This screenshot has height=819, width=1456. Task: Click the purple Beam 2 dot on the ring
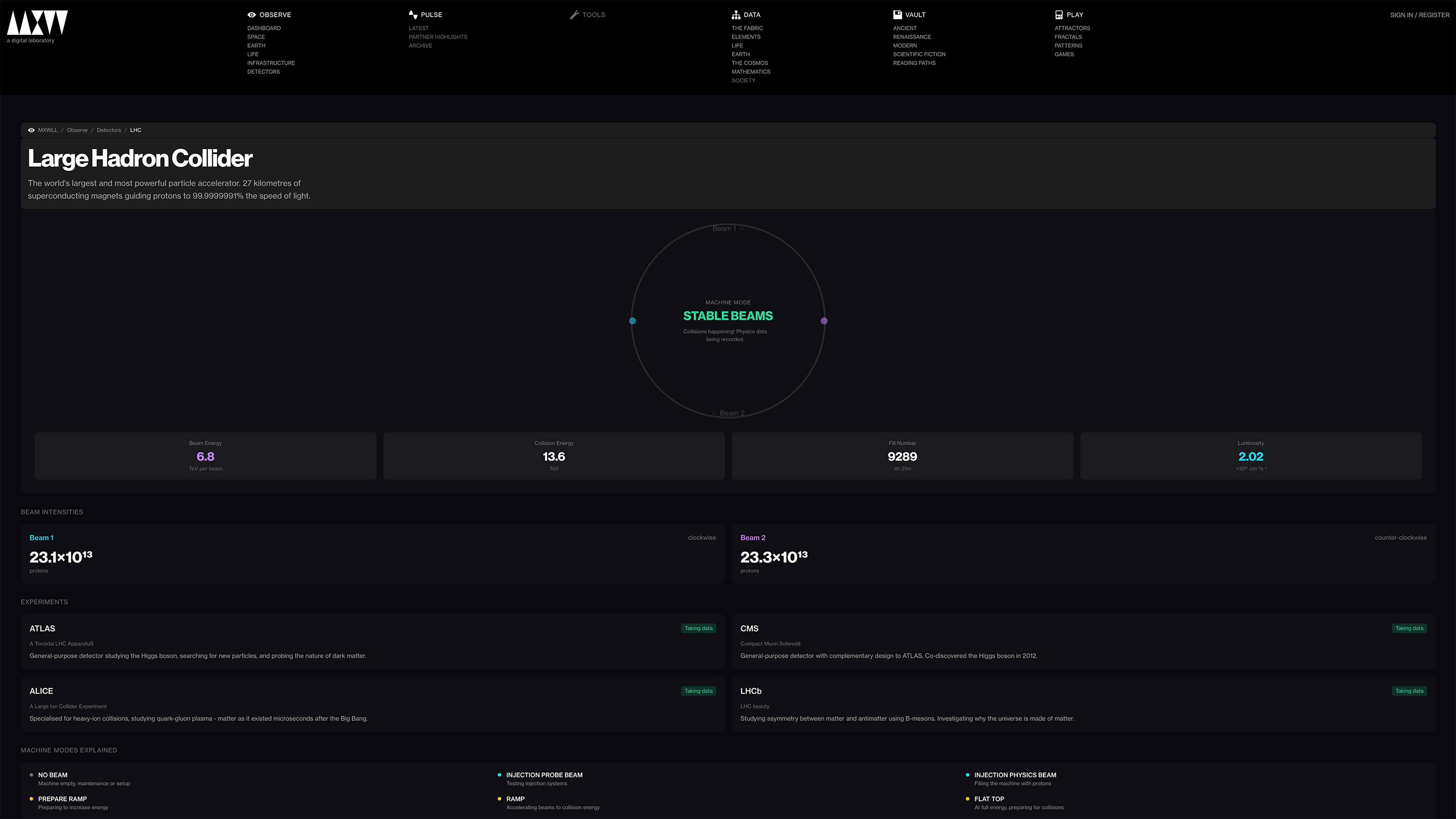[824, 321]
